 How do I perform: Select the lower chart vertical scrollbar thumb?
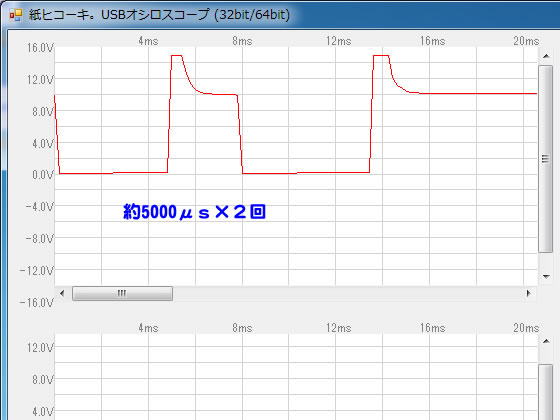coord(545,392)
